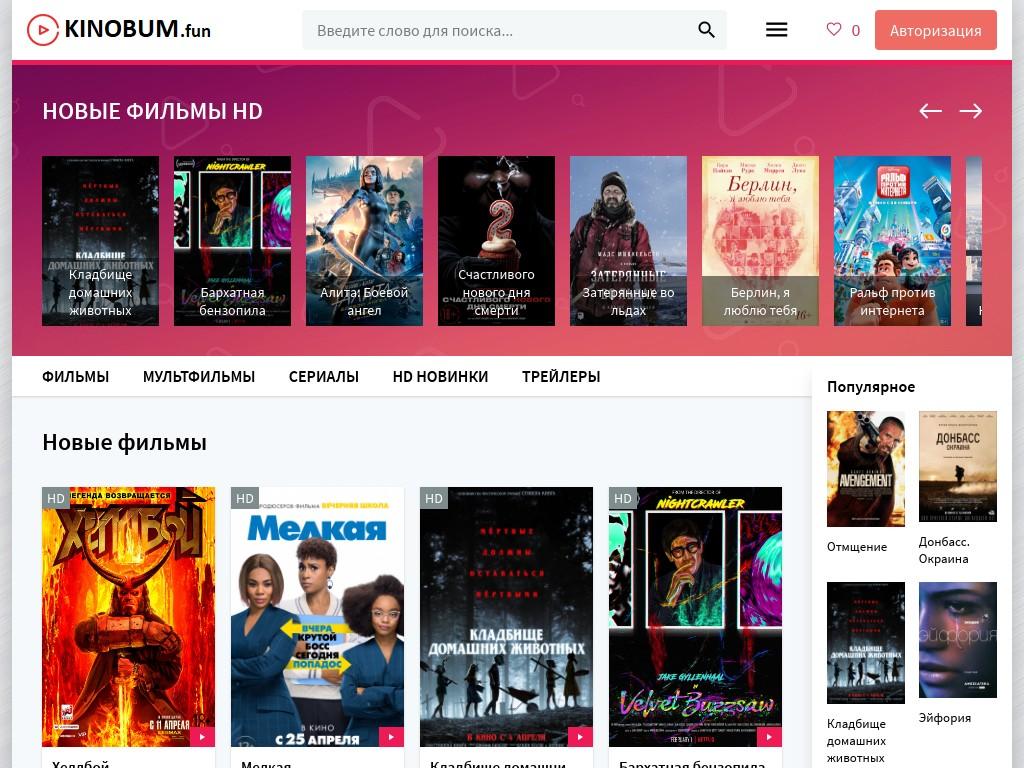Screen dimensions: 1024x768
Task: Click the Донбасс. Окраина title link
Action: pyautogui.click(x=944, y=550)
